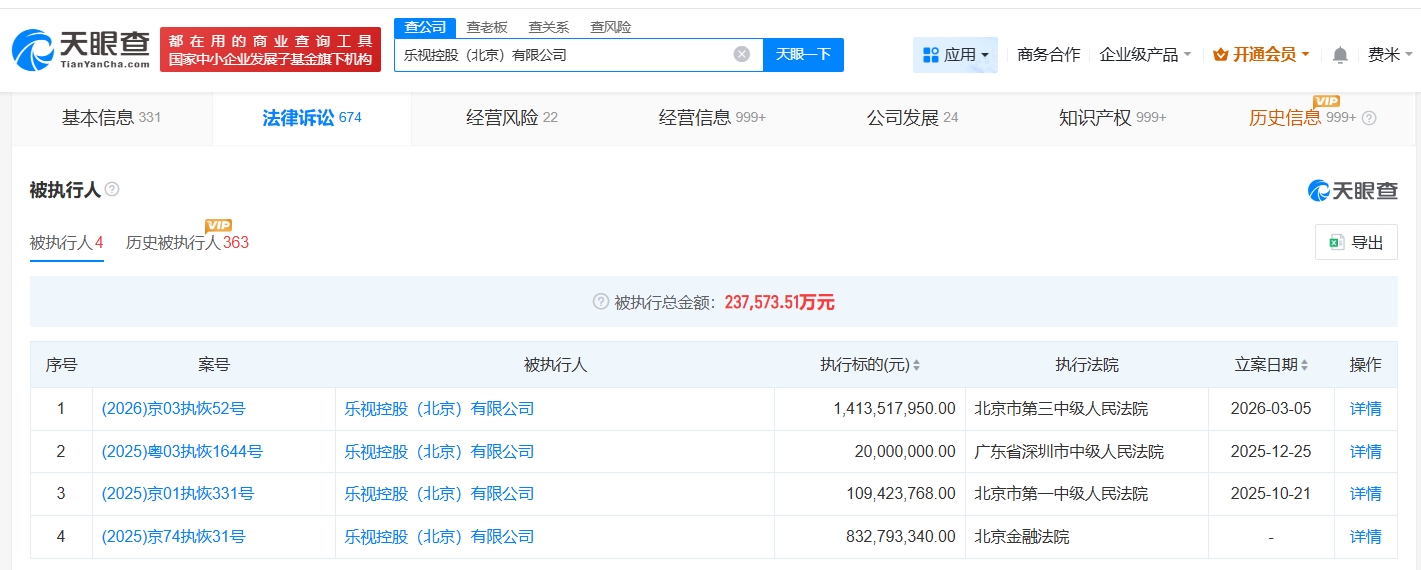Screen dimensions: 1421x570
Task: Open the 费米 user account menu
Action: pyautogui.click(x=1390, y=55)
